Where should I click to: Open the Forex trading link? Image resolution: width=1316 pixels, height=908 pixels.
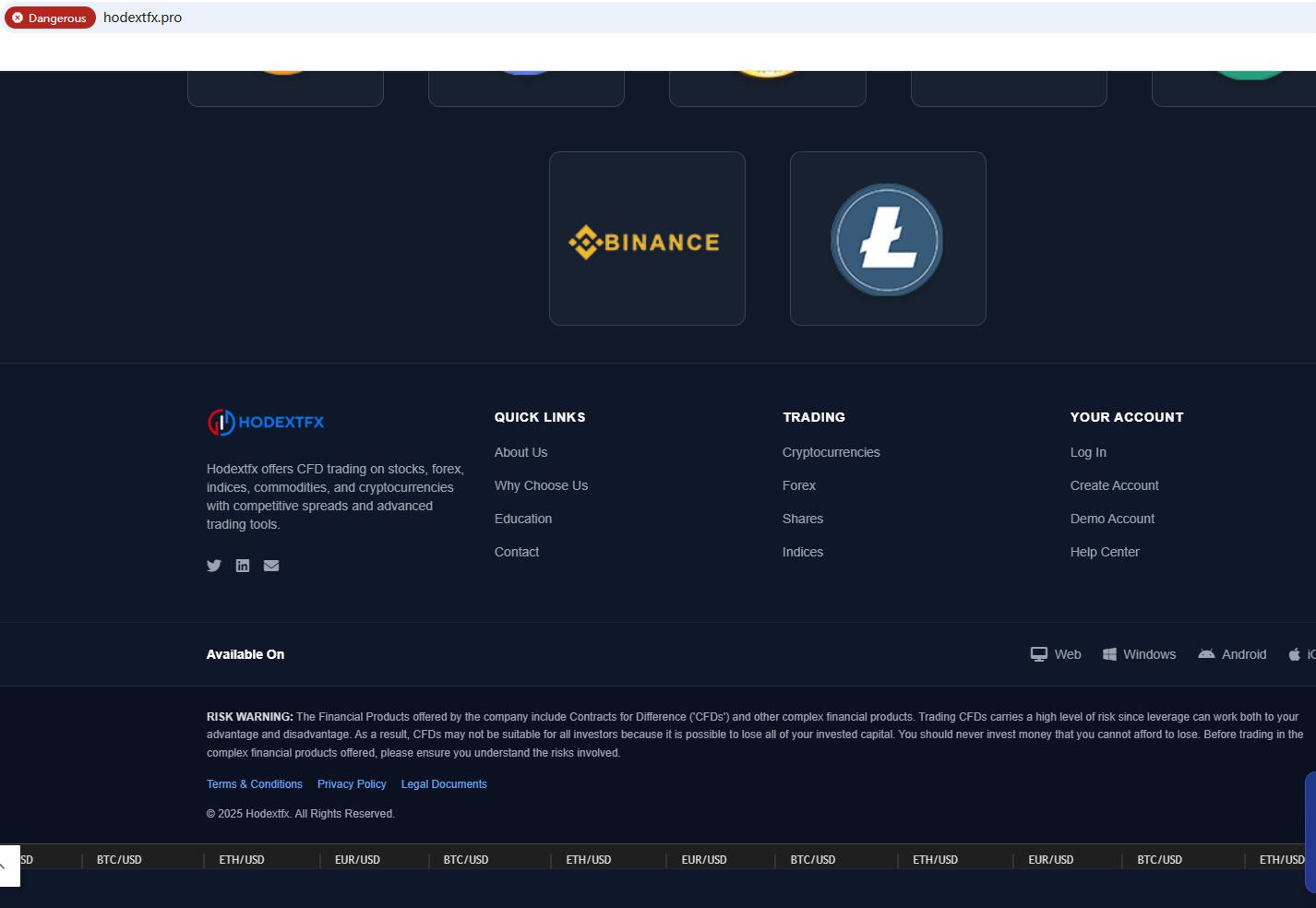click(x=799, y=485)
